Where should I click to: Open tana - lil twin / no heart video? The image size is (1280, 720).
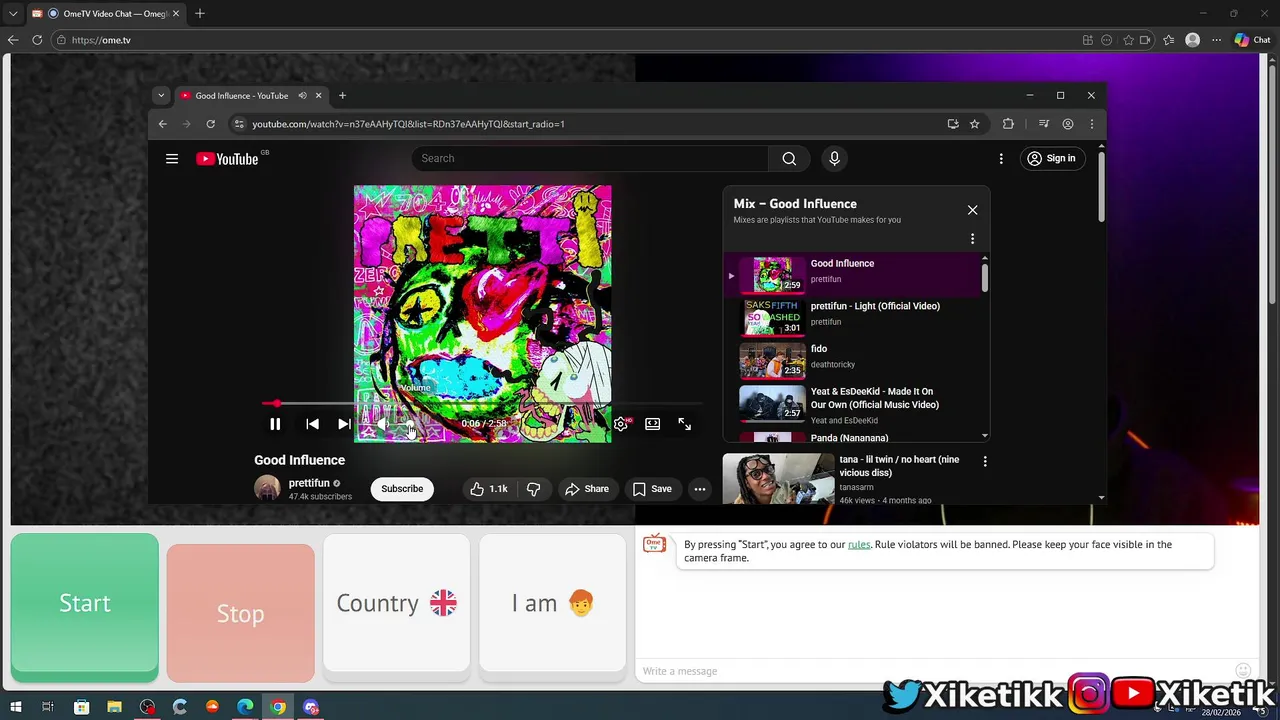coord(845,479)
